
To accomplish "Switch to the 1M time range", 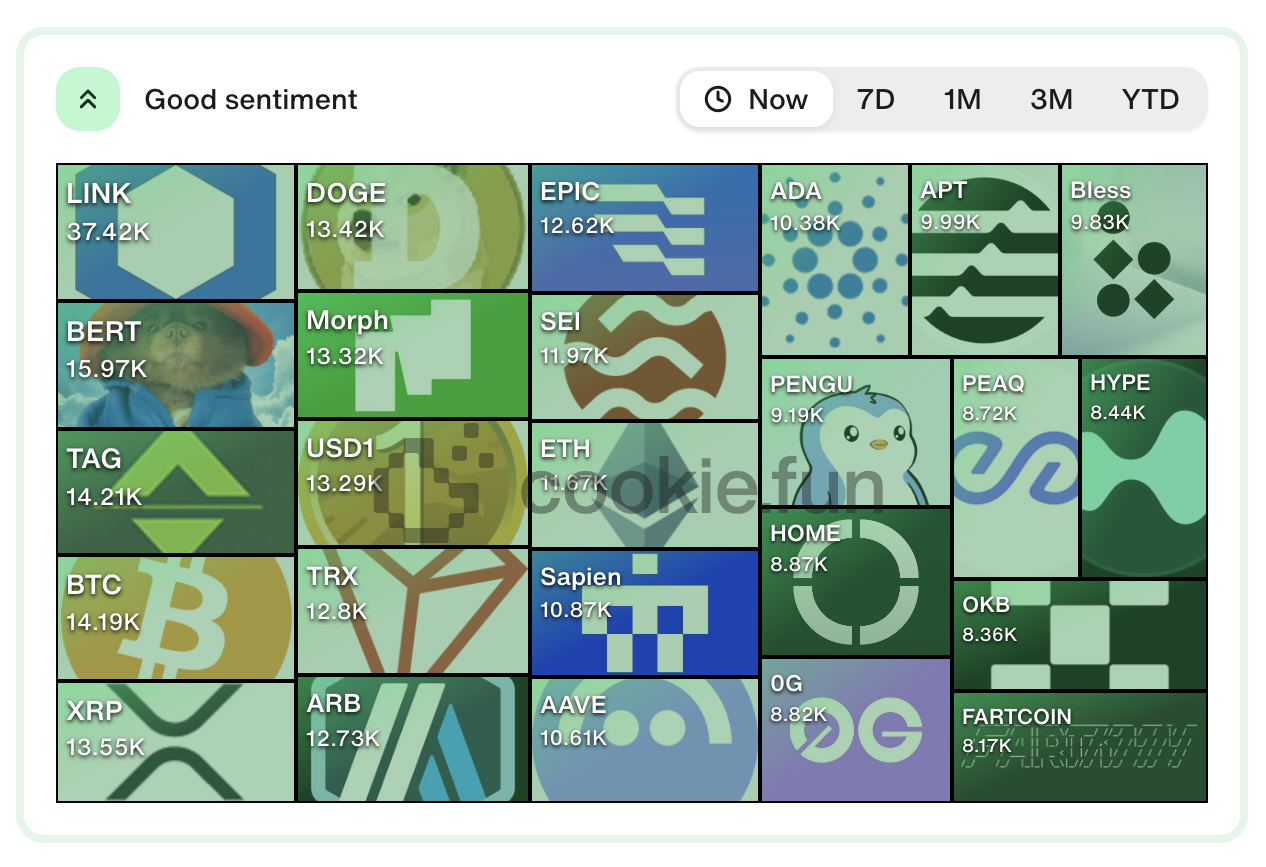I will point(962,99).
